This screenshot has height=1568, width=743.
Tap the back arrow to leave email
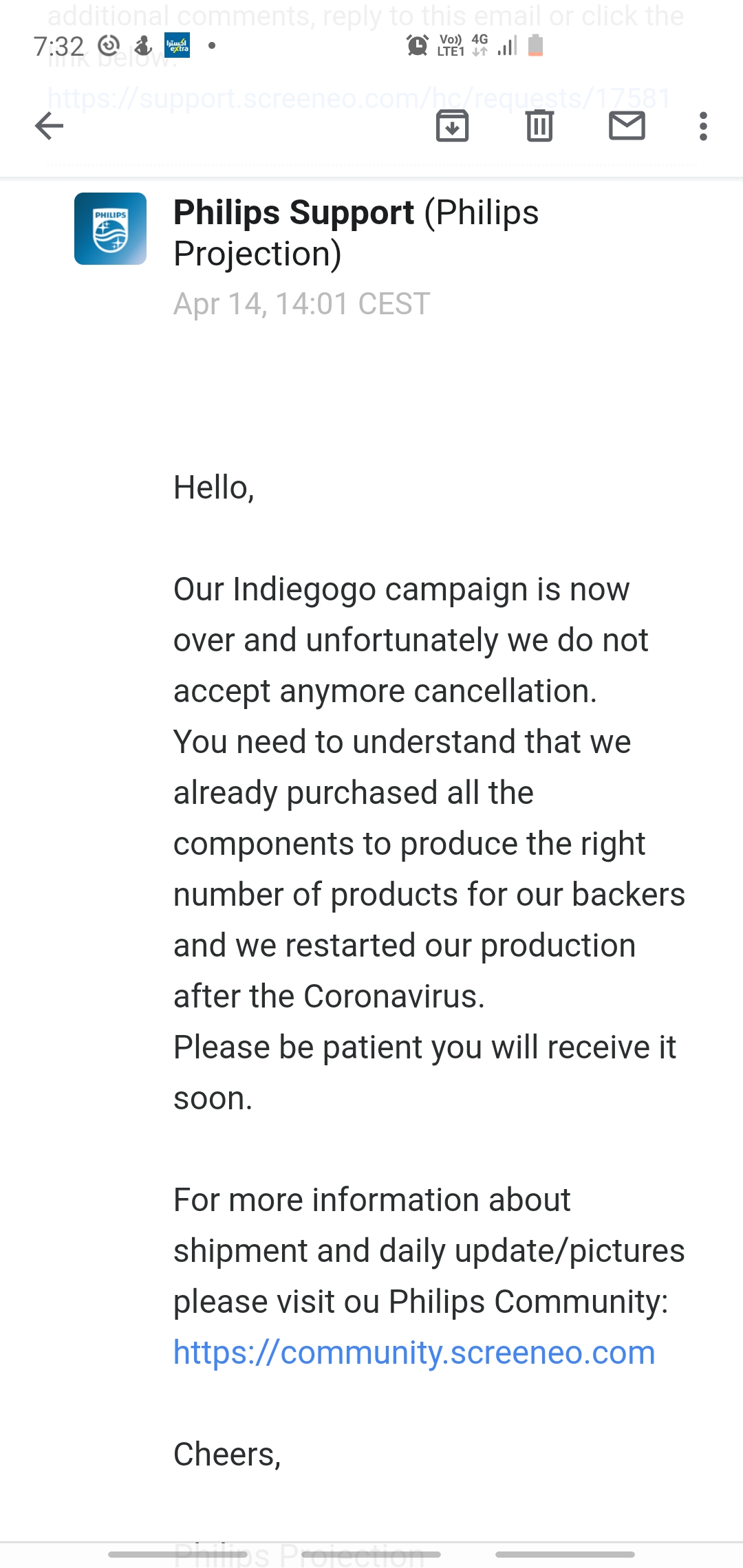(x=49, y=126)
